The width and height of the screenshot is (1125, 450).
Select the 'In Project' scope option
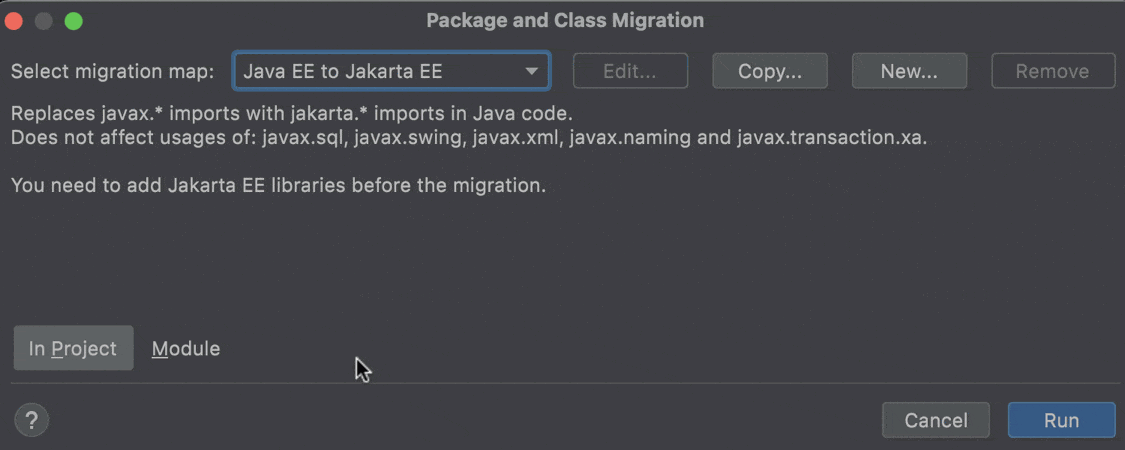tap(73, 349)
